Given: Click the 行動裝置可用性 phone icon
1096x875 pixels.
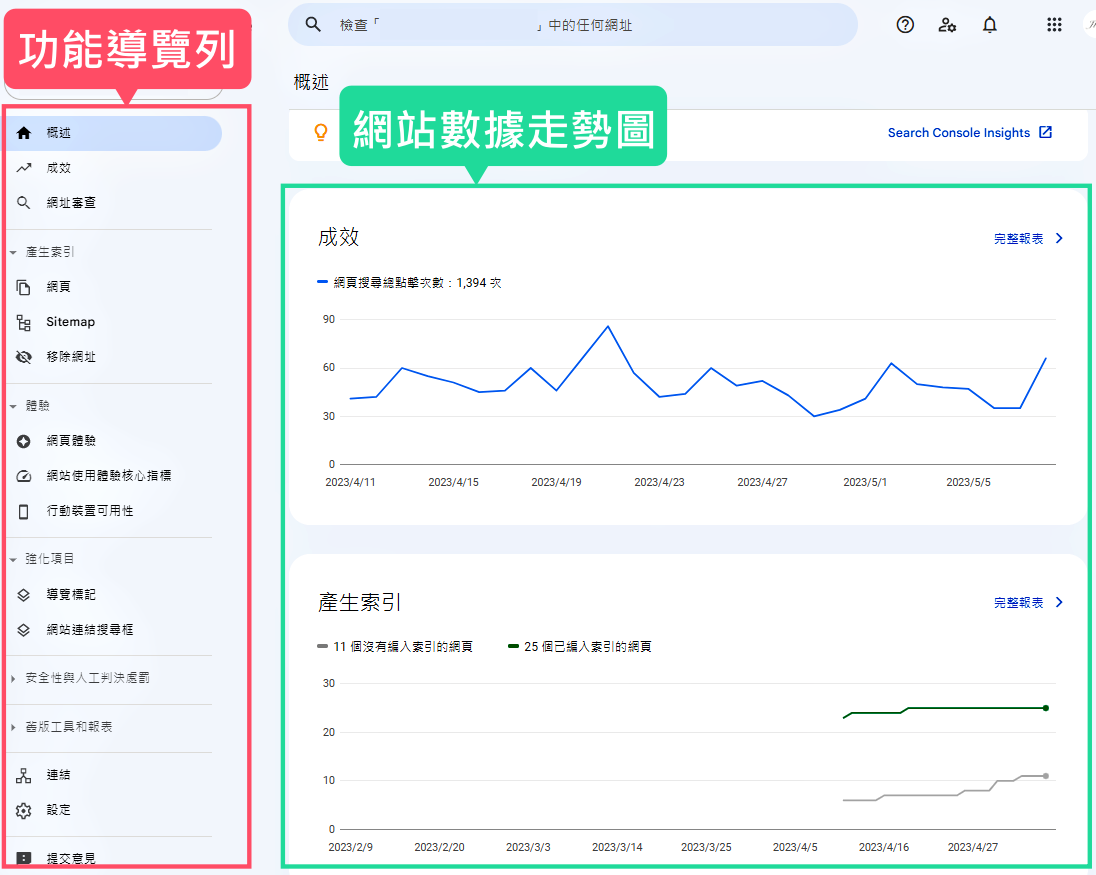Looking at the screenshot, I should pos(24,511).
